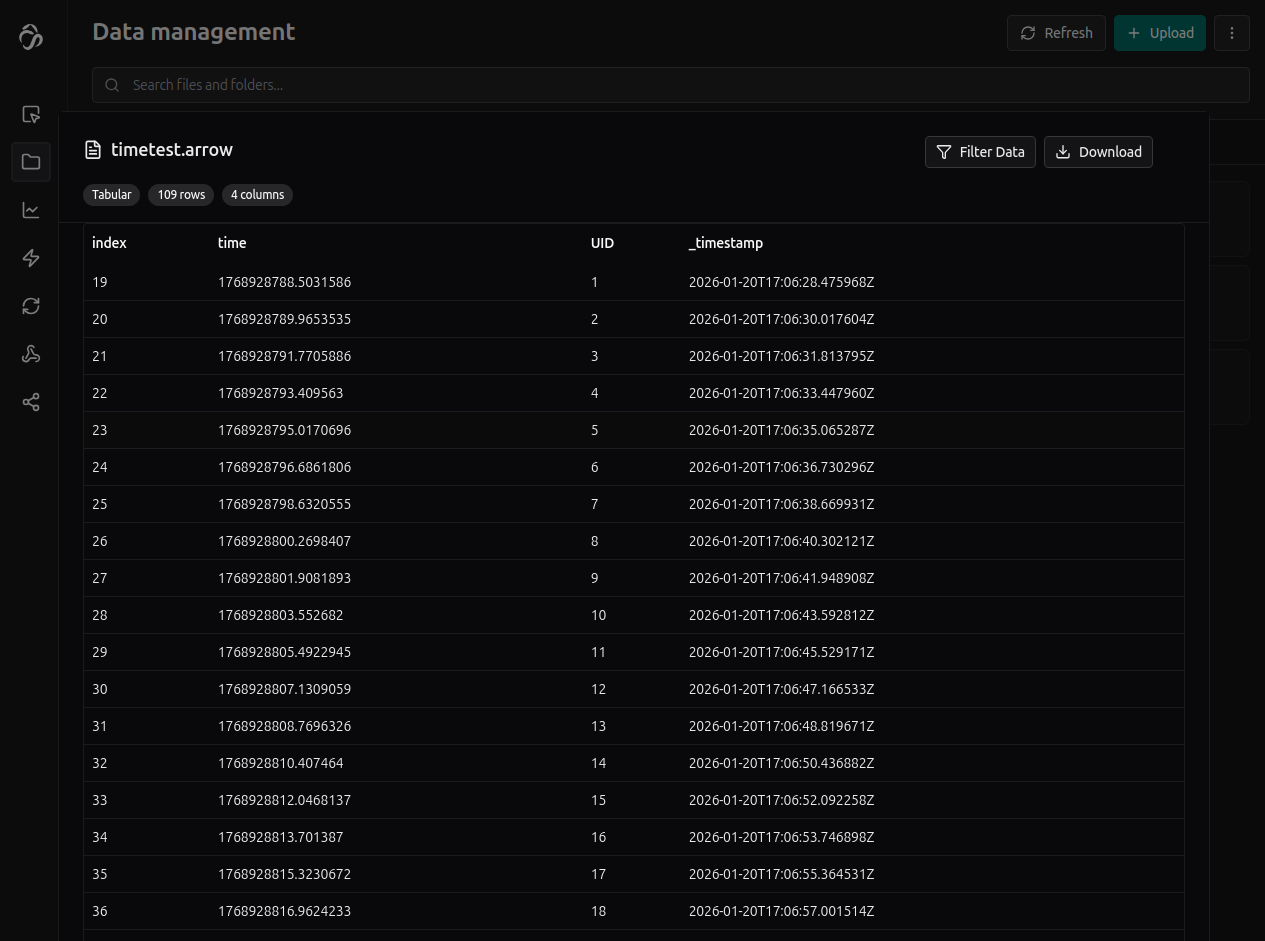
Task: Open the cursor selection sidebar icon
Action: tap(31, 114)
